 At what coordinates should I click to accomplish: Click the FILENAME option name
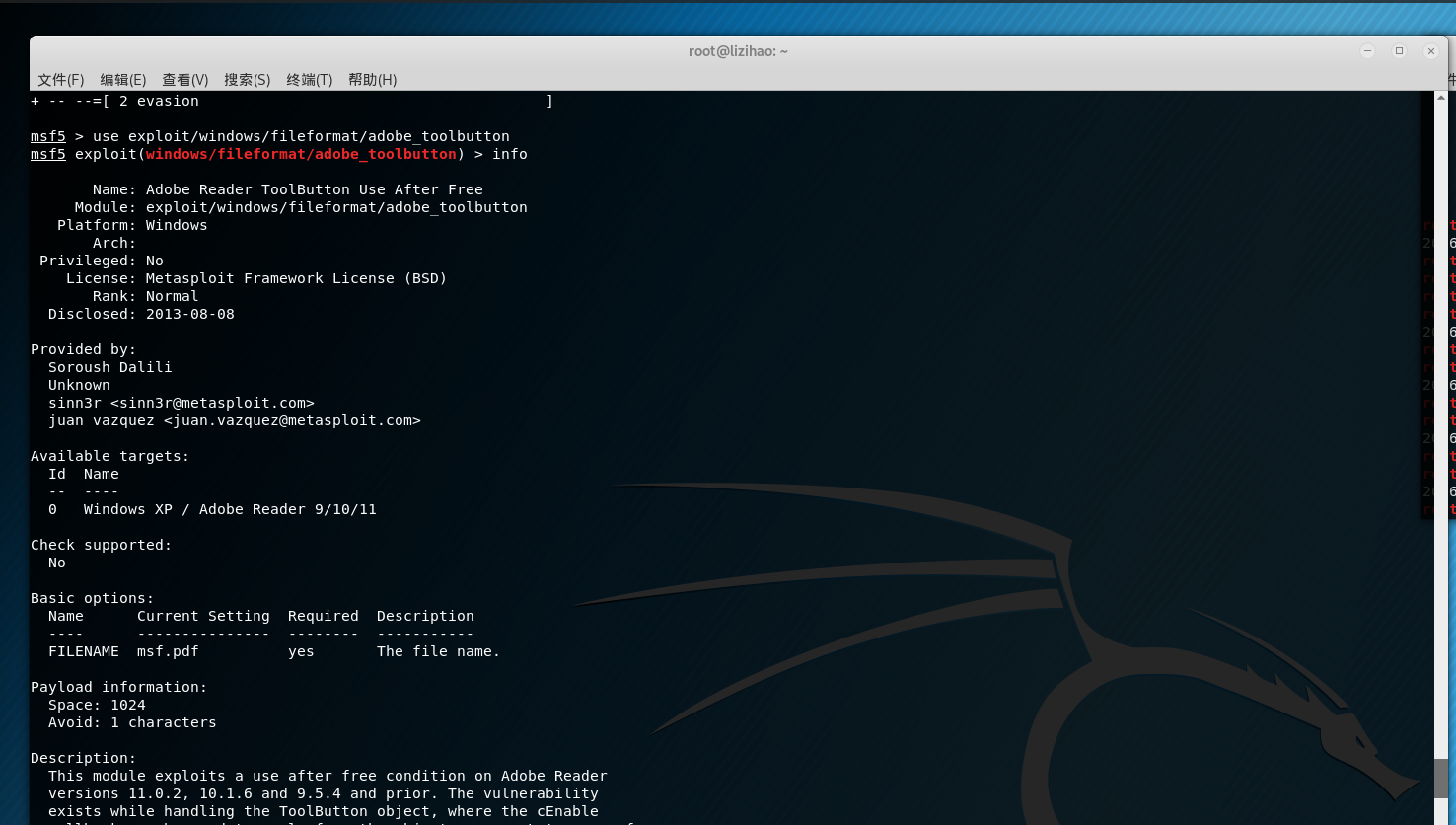(x=84, y=651)
